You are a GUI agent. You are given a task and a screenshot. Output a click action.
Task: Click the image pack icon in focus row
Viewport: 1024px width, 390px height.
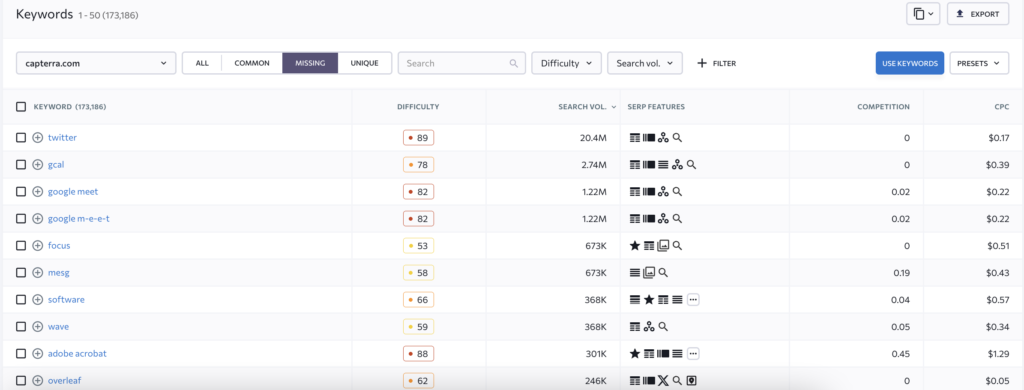point(664,246)
